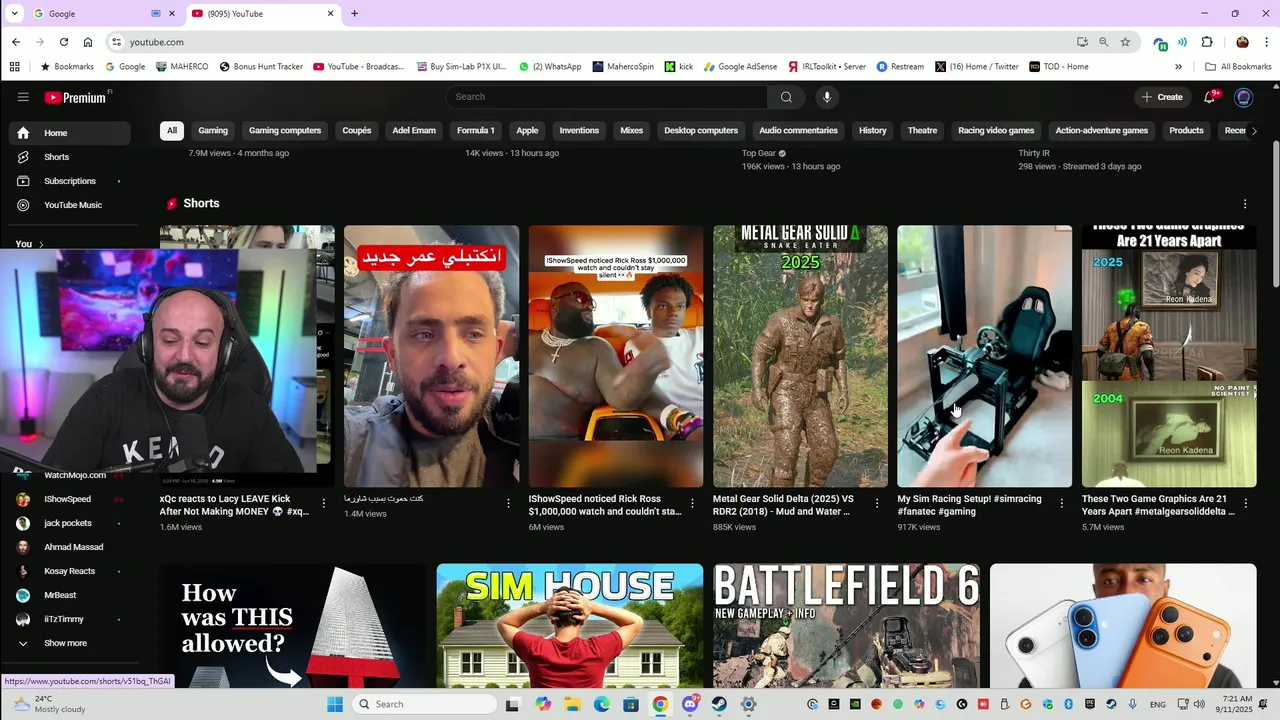The width and height of the screenshot is (1280, 720).
Task: Open options for the xQc reacts Short
Action: (324, 503)
